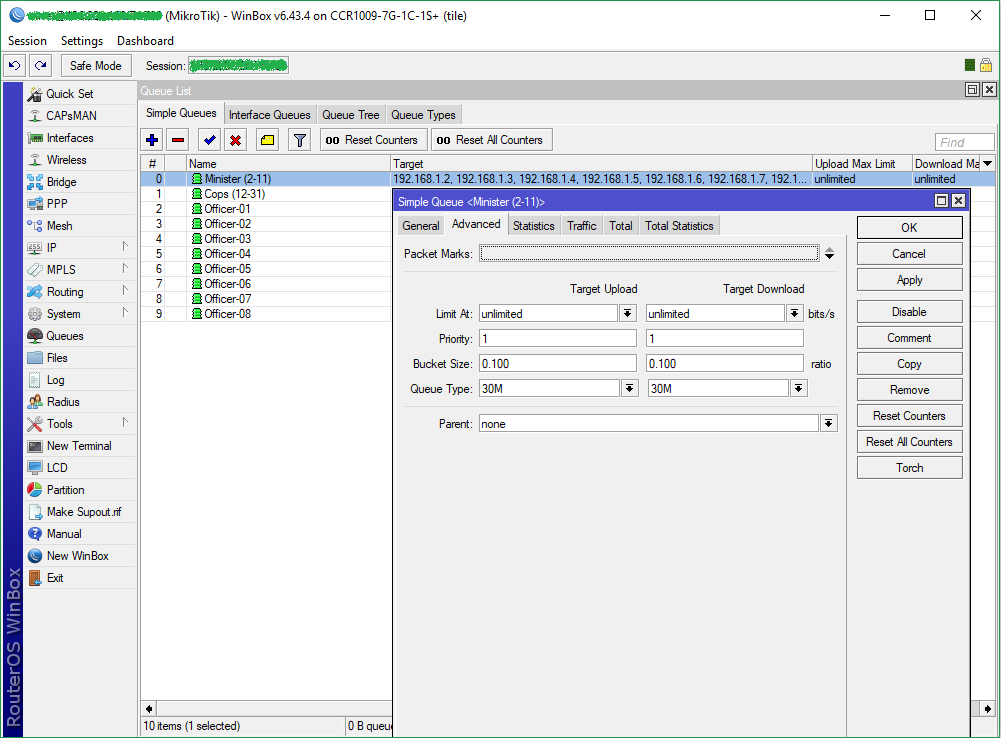The image size is (1001, 738).
Task: Switch to the General tab in the dialog
Action: coord(421,226)
